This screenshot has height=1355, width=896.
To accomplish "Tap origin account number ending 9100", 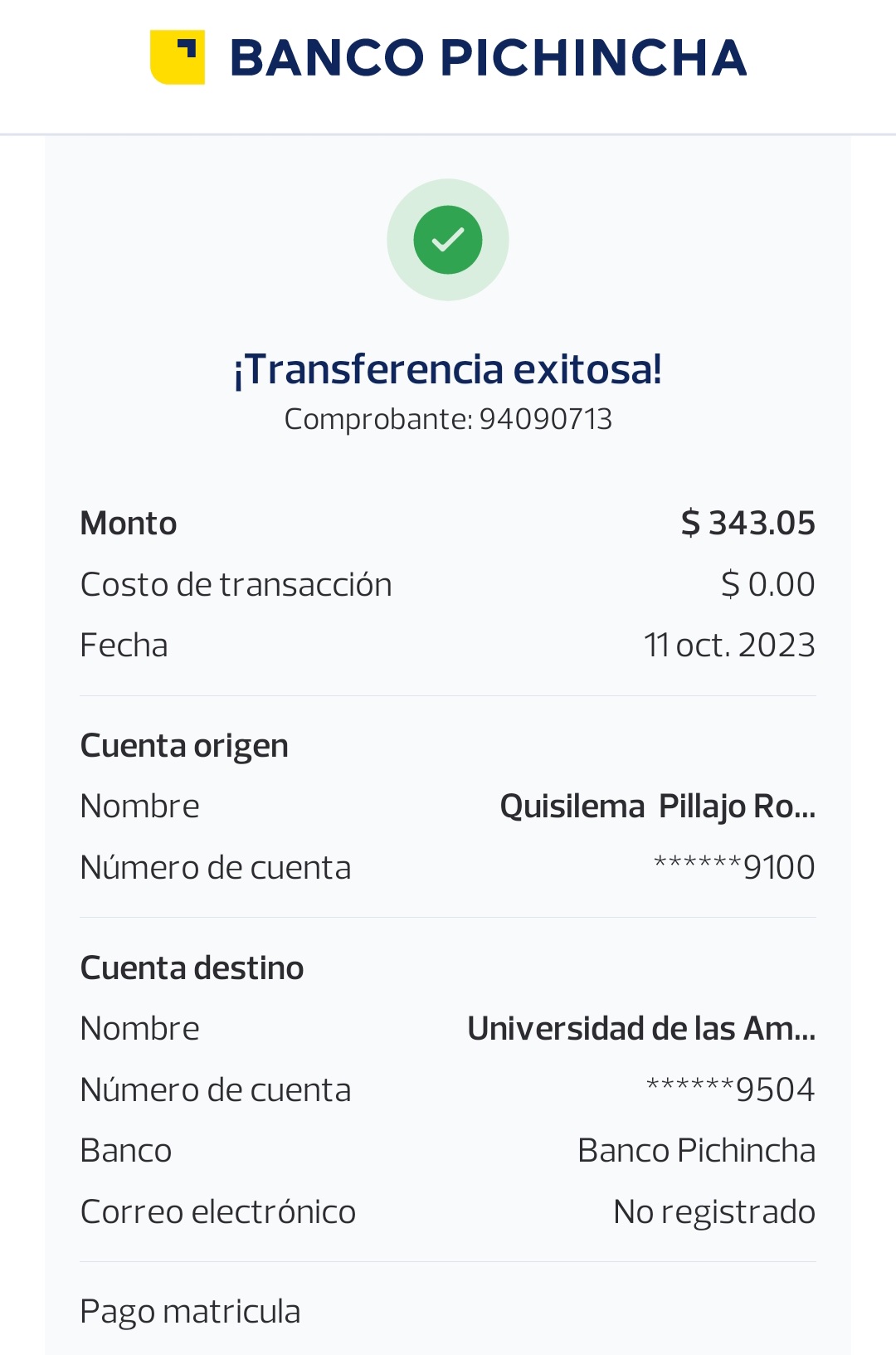I will click(x=734, y=868).
